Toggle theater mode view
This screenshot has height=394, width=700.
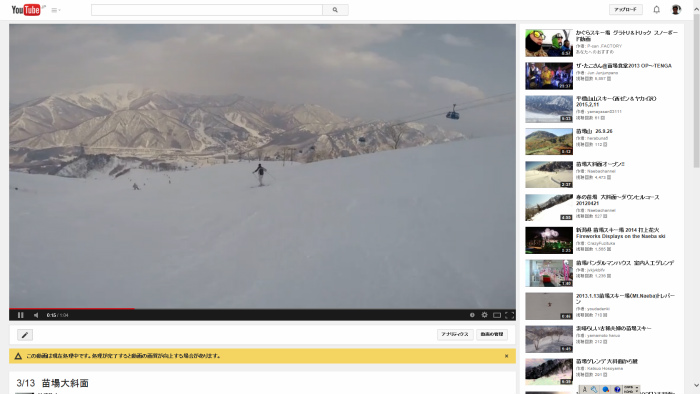pos(497,315)
